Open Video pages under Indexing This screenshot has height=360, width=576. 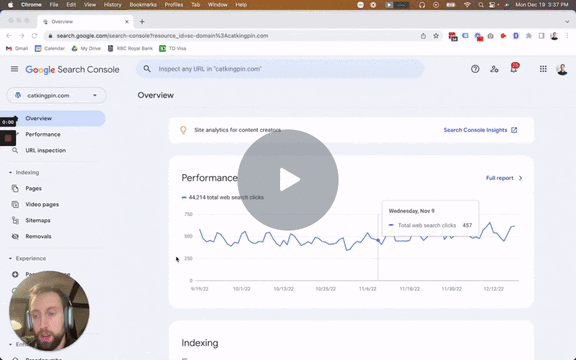point(42,204)
